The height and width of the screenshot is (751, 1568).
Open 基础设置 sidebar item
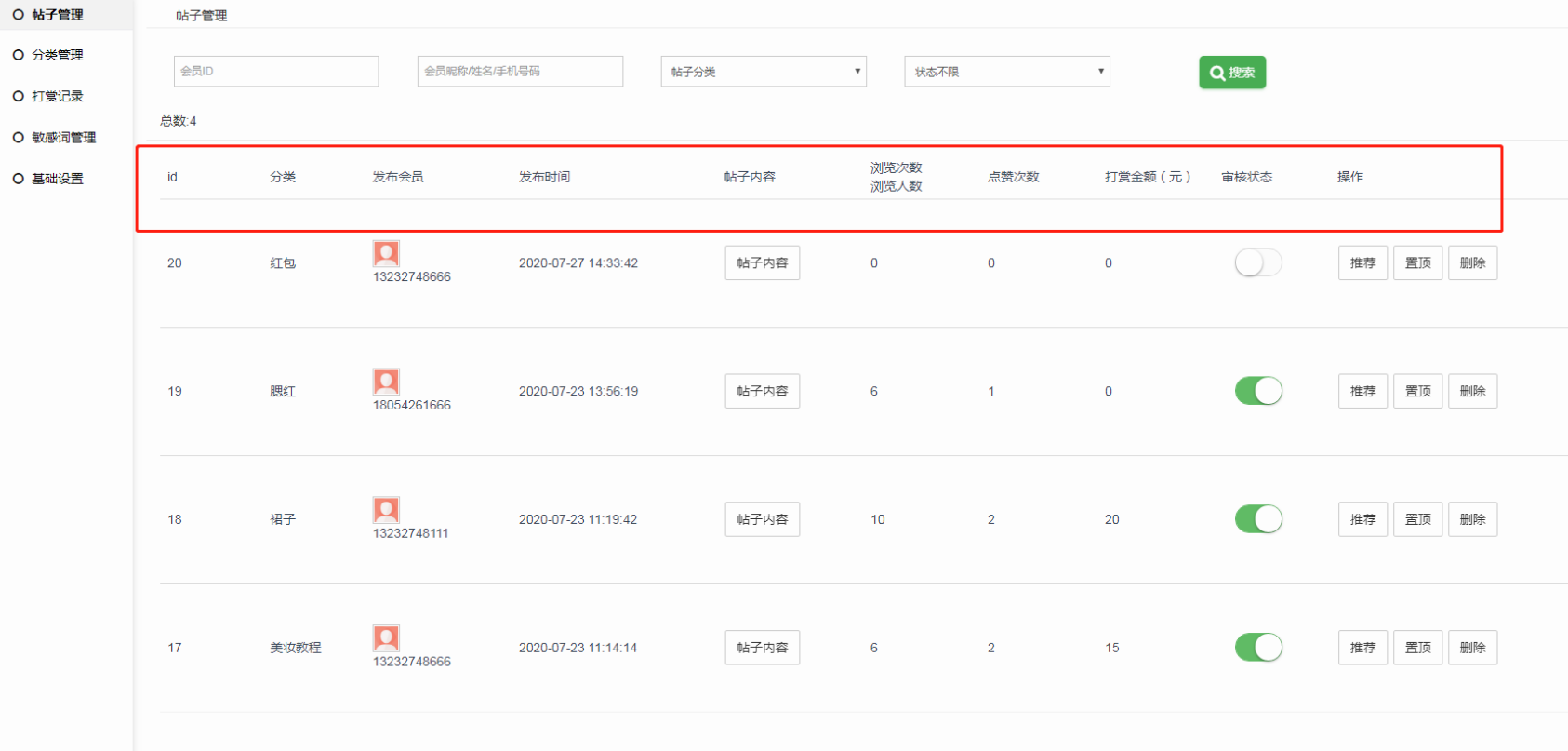click(x=57, y=179)
